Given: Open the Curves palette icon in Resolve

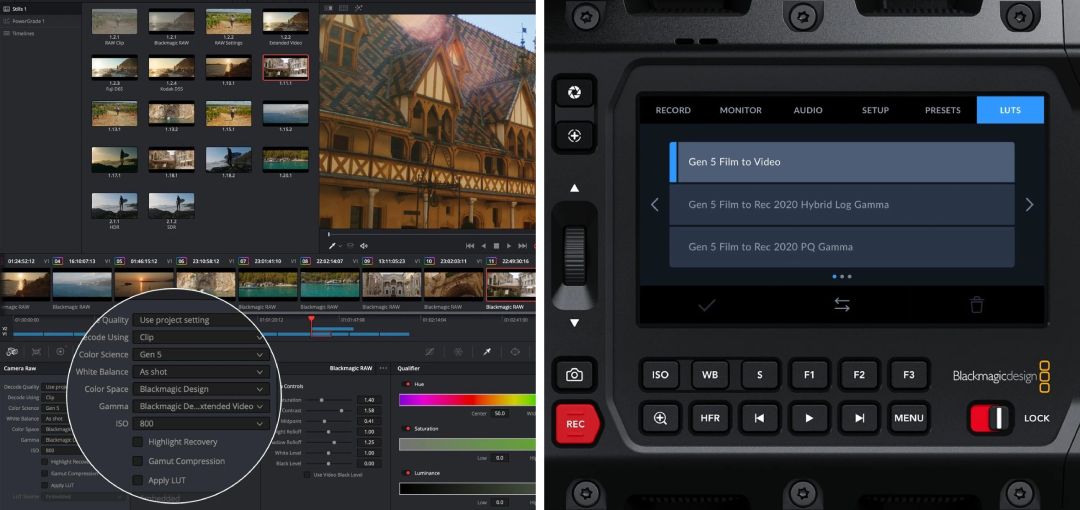Looking at the screenshot, I should point(430,351).
